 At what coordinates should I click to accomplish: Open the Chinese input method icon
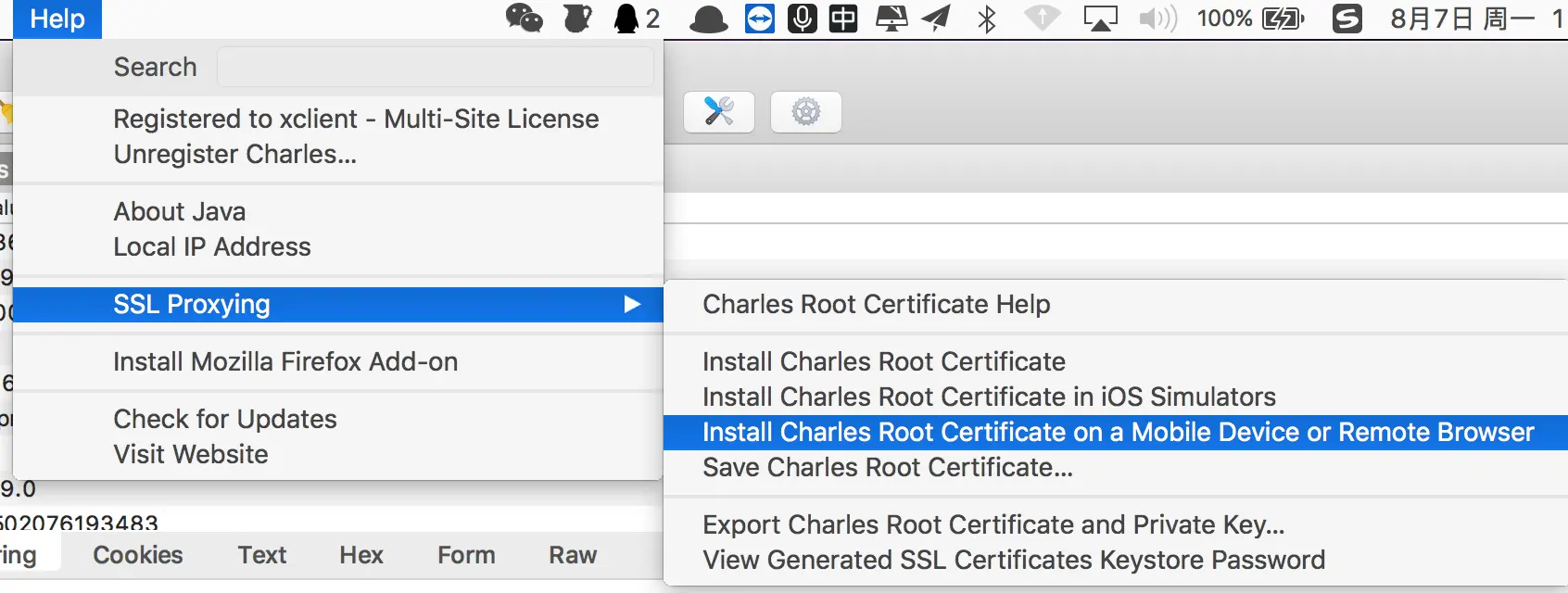(x=843, y=19)
